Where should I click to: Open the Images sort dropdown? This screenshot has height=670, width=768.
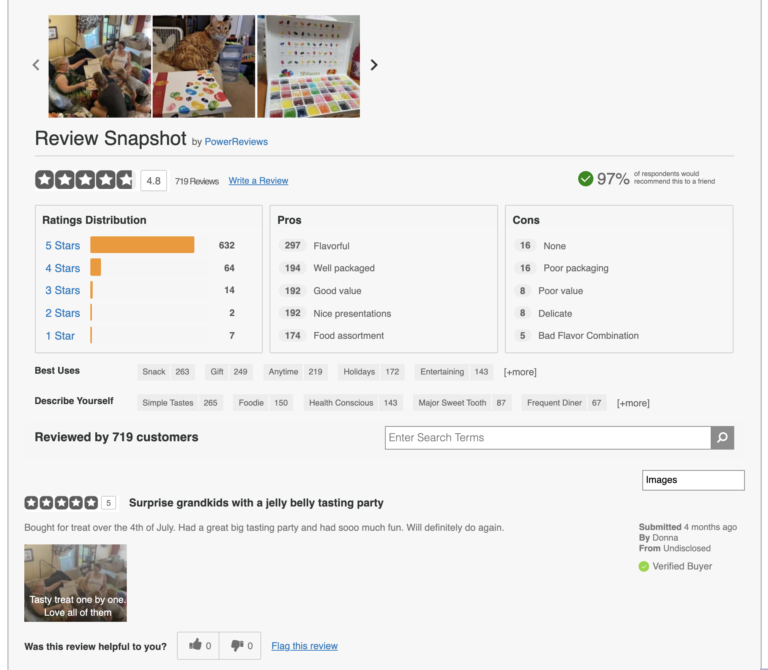pyautogui.click(x=693, y=480)
